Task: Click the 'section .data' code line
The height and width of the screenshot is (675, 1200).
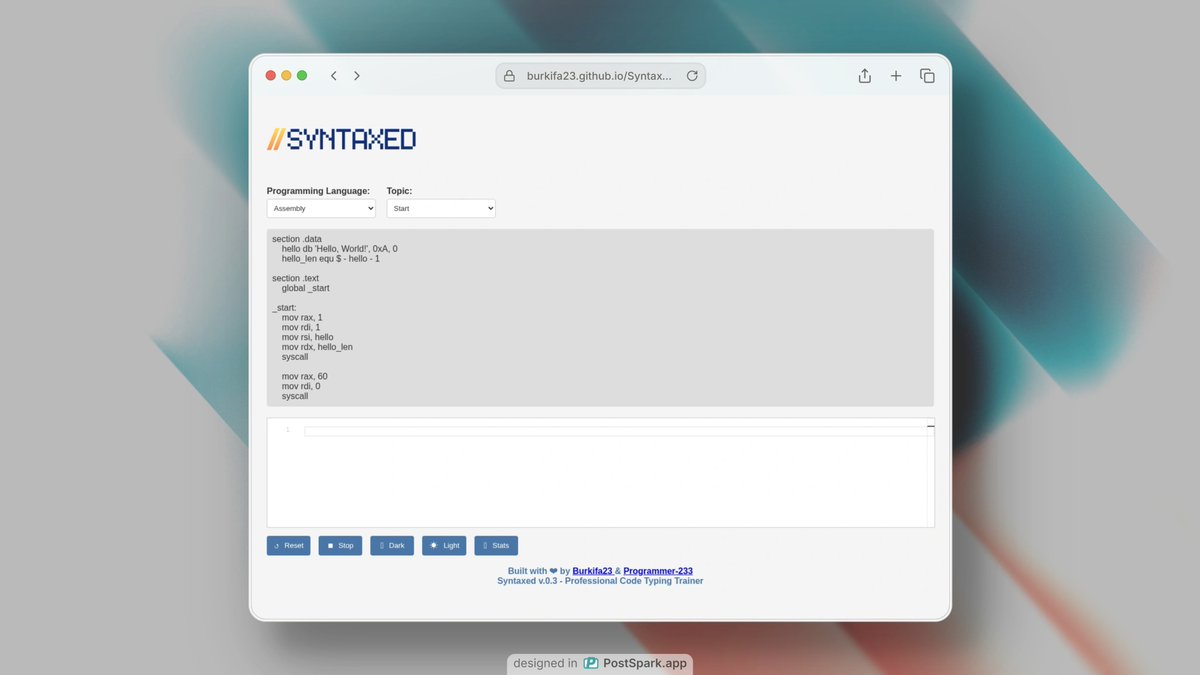Action: [x=297, y=239]
